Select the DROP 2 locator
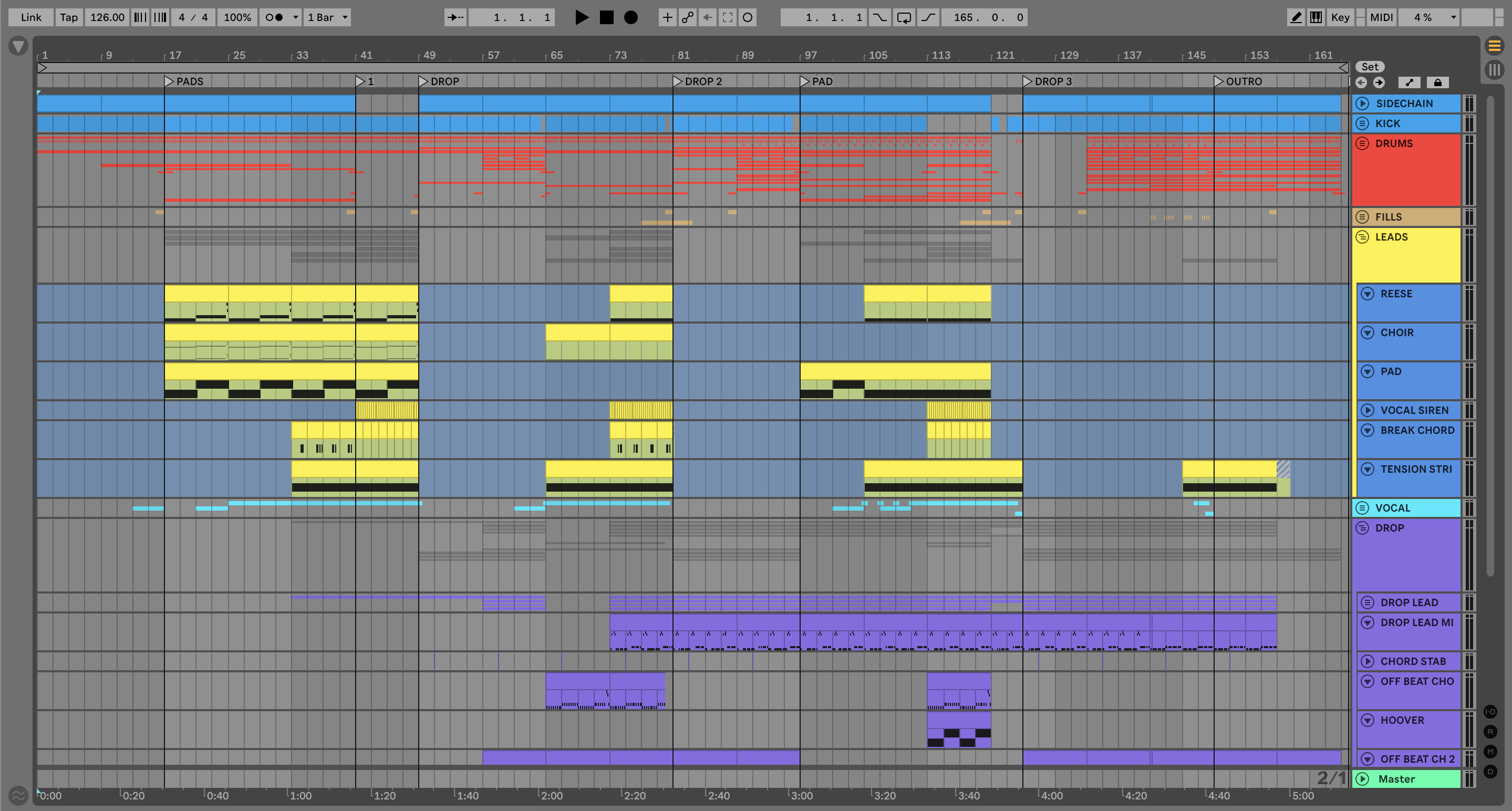1512x811 pixels. click(x=677, y=81)
